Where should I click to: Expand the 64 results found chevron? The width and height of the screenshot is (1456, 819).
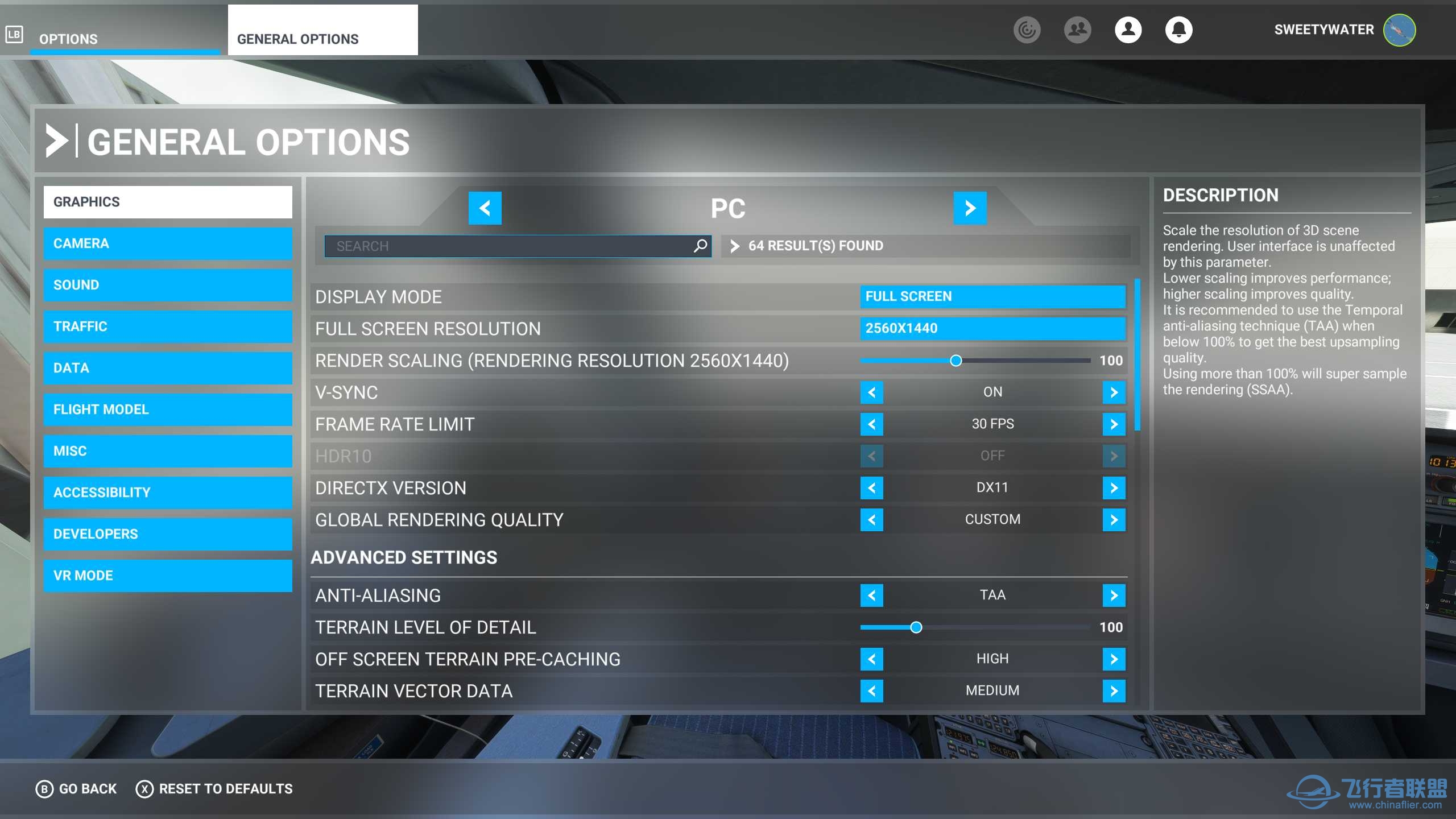pyautogui.click(x=735, y=246)
